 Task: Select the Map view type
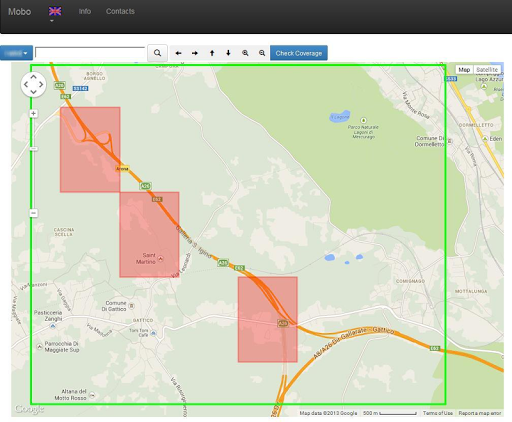(x=464, y=70)
